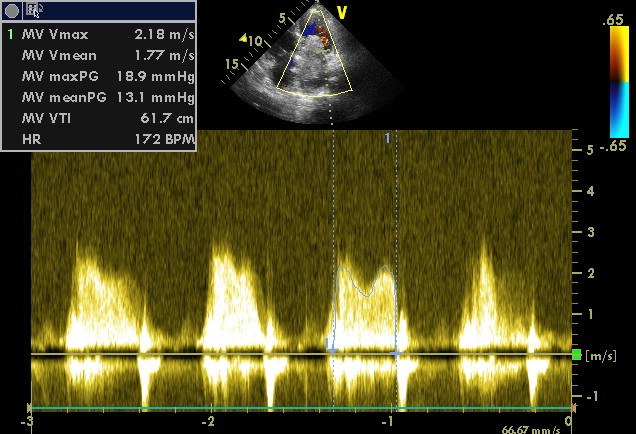The height and width of the screenshot is (434, 636).
Task: Click the left caliper cross on the baseline
Action: [333, 350]
